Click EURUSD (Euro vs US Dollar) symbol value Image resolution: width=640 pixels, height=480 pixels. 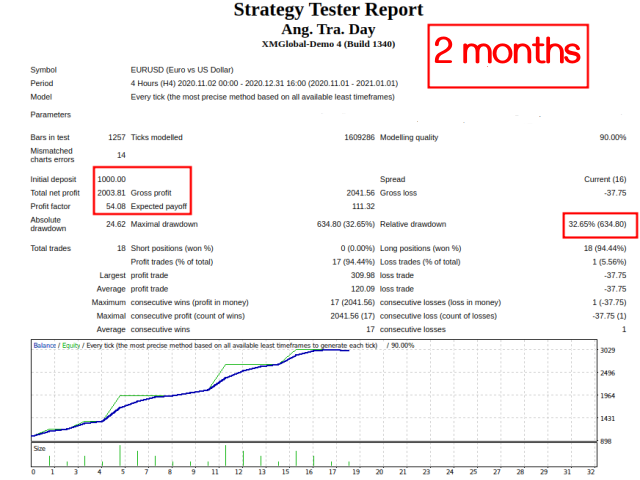[x=182, y=70]
